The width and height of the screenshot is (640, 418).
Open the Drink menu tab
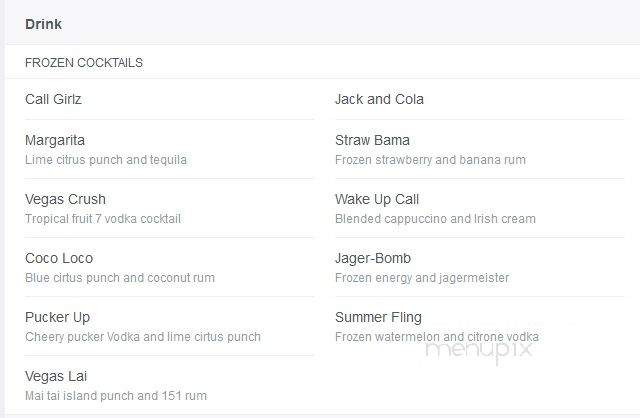pyautogui.click(x=43, y=24)
